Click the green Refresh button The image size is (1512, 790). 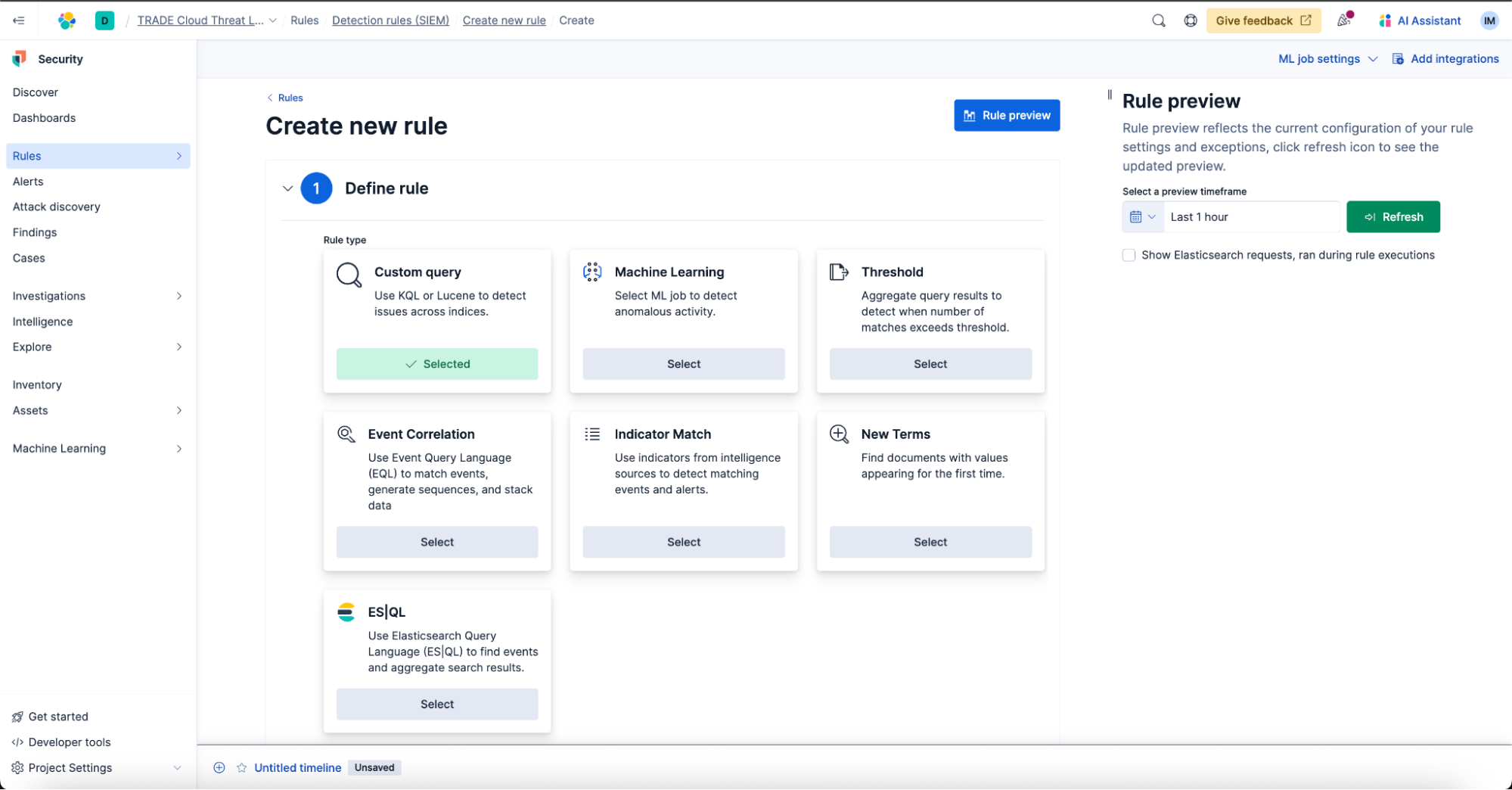(1392, 217)
